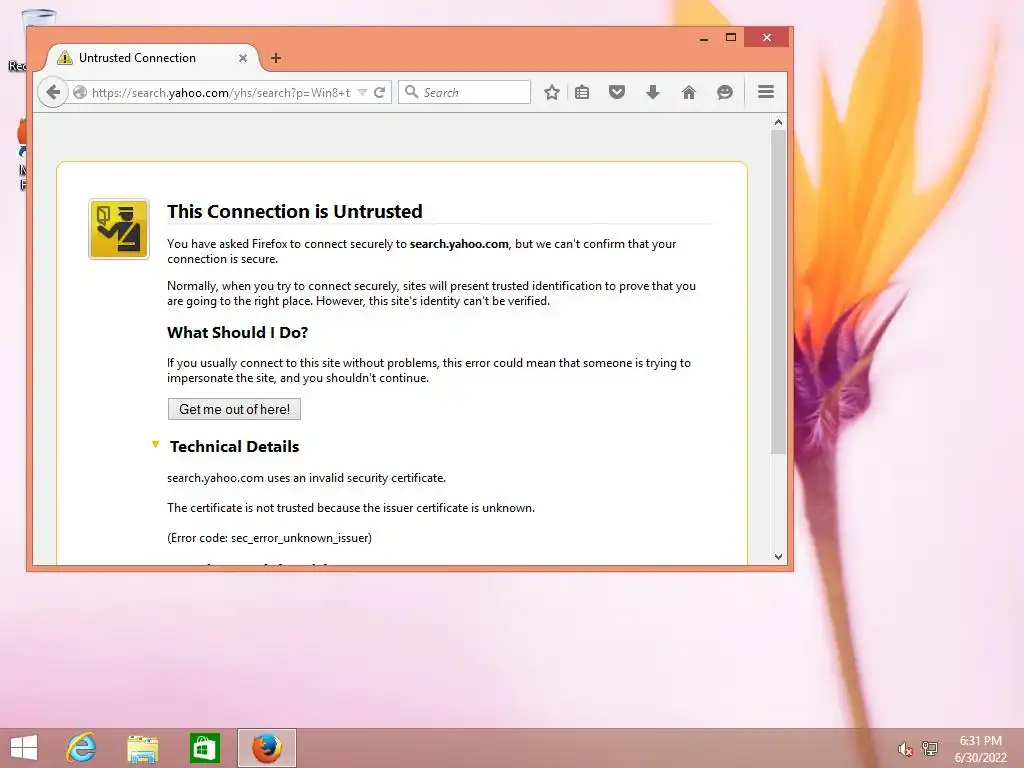Image resolution: width=1024 pixels, height=768 pixels.
Task: Open File Explorer from taskbar
Action: (142, 748)
